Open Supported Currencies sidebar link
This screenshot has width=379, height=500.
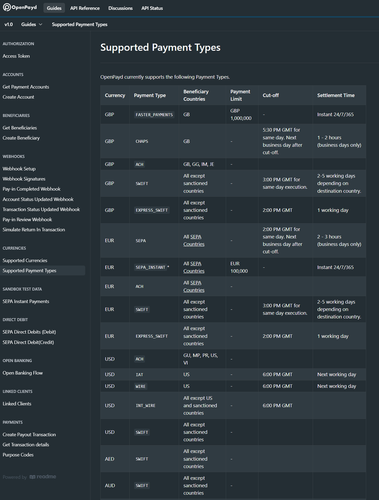(25, 260)
